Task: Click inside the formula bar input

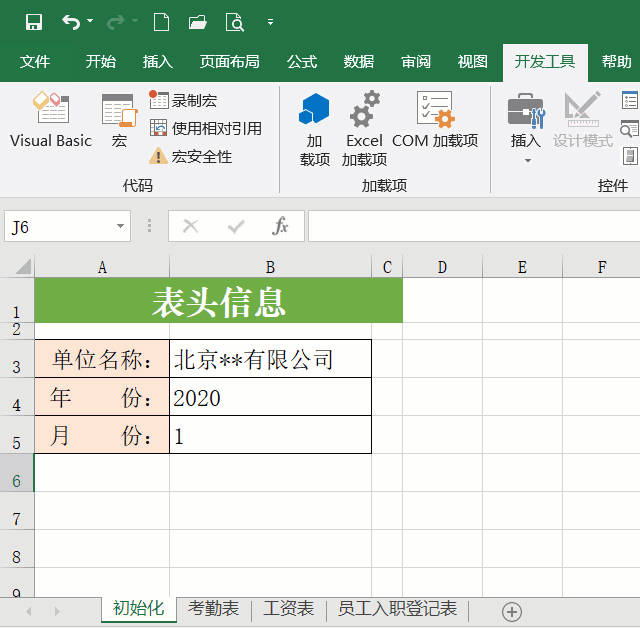Action: pos(473,226)
